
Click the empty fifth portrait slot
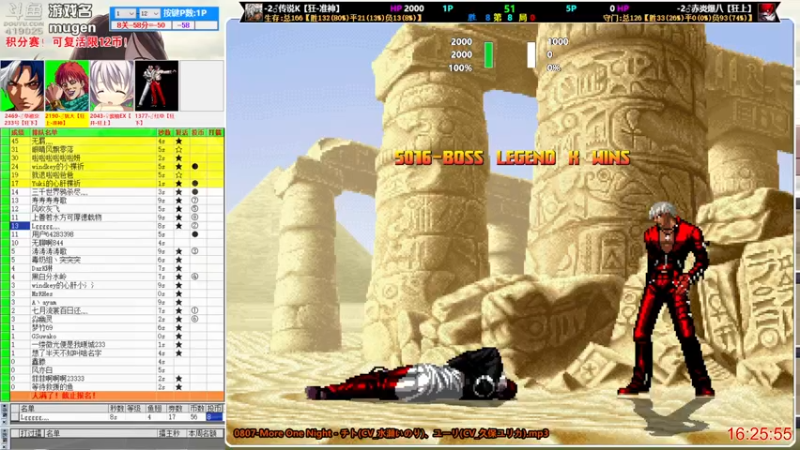tap(201, 86)
